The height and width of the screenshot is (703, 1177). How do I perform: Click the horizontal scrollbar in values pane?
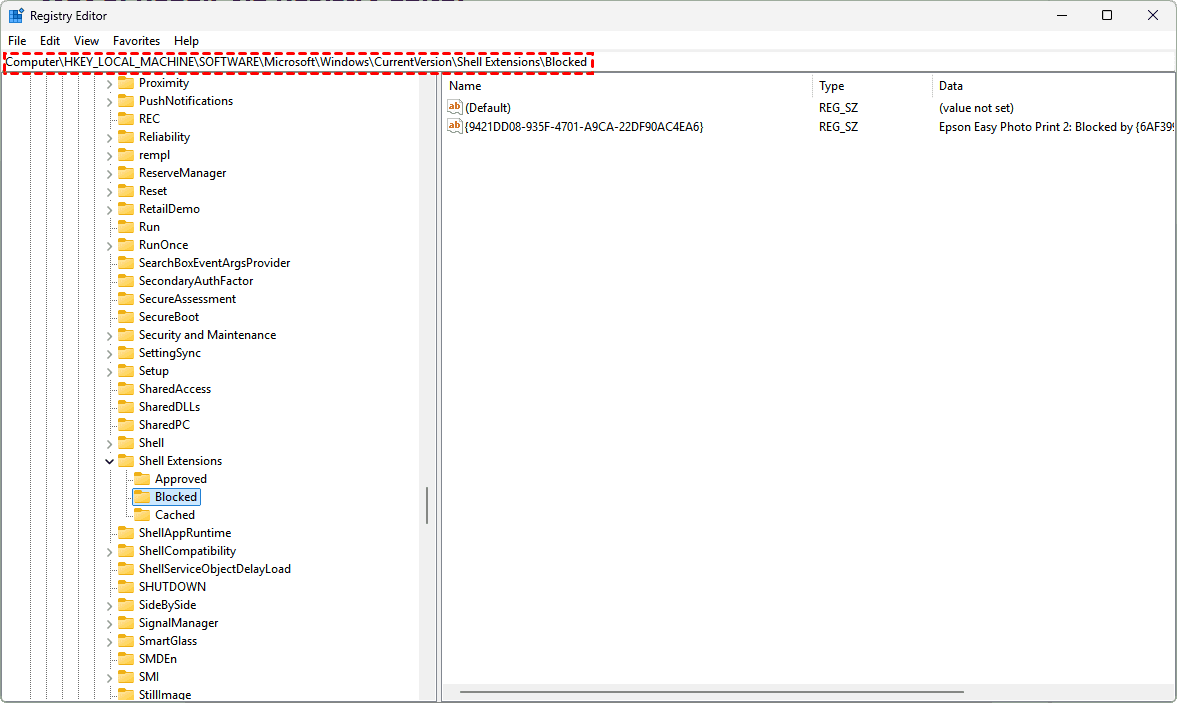tap(711, 691)
